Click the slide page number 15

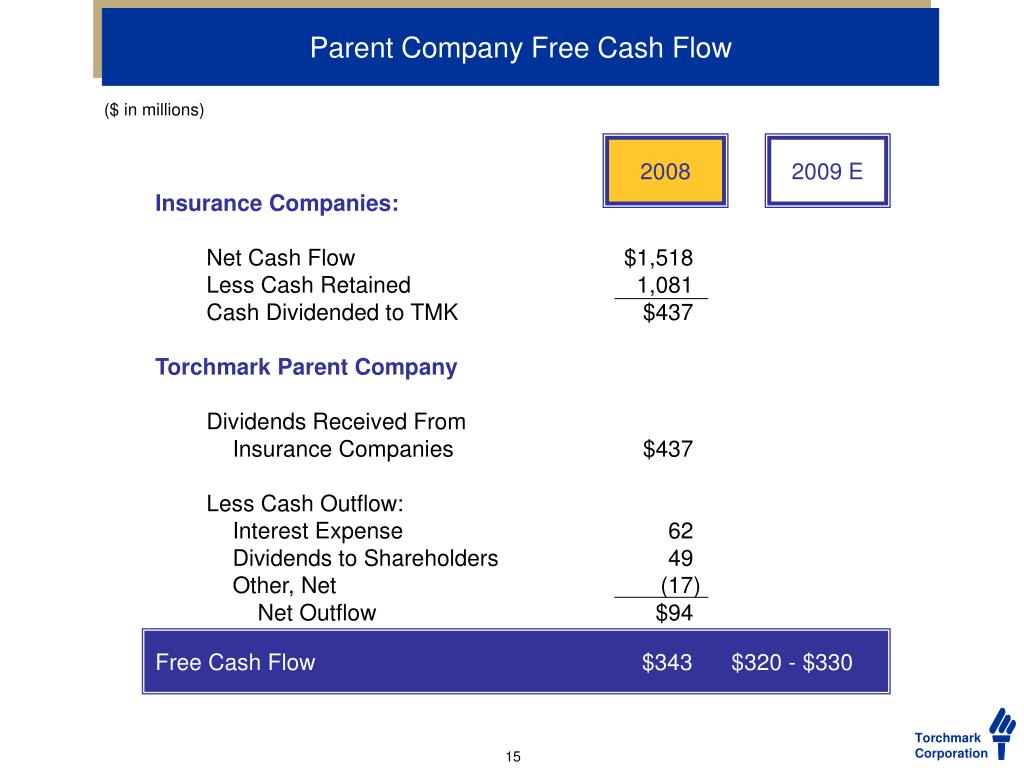point(513,756)
